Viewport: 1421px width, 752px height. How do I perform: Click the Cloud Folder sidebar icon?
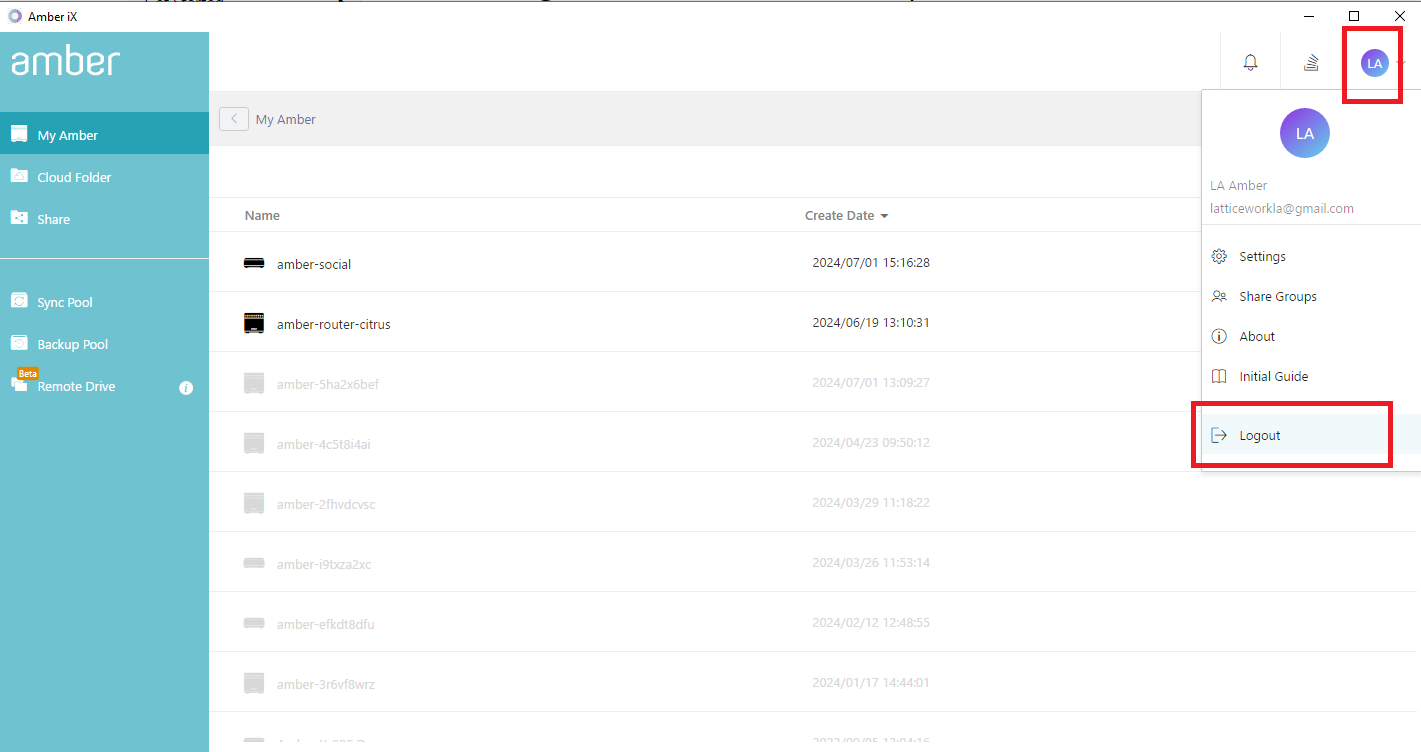(19, 176)
